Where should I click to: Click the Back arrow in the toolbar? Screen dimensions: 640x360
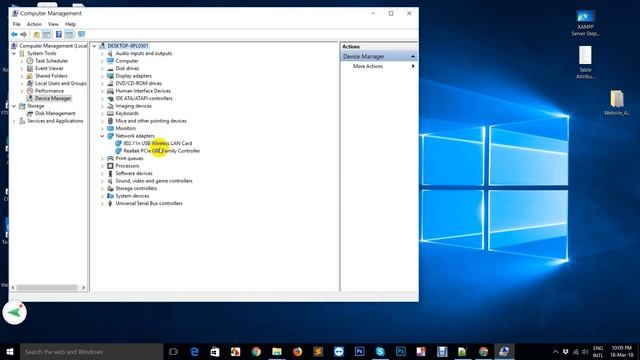(14, 35)
